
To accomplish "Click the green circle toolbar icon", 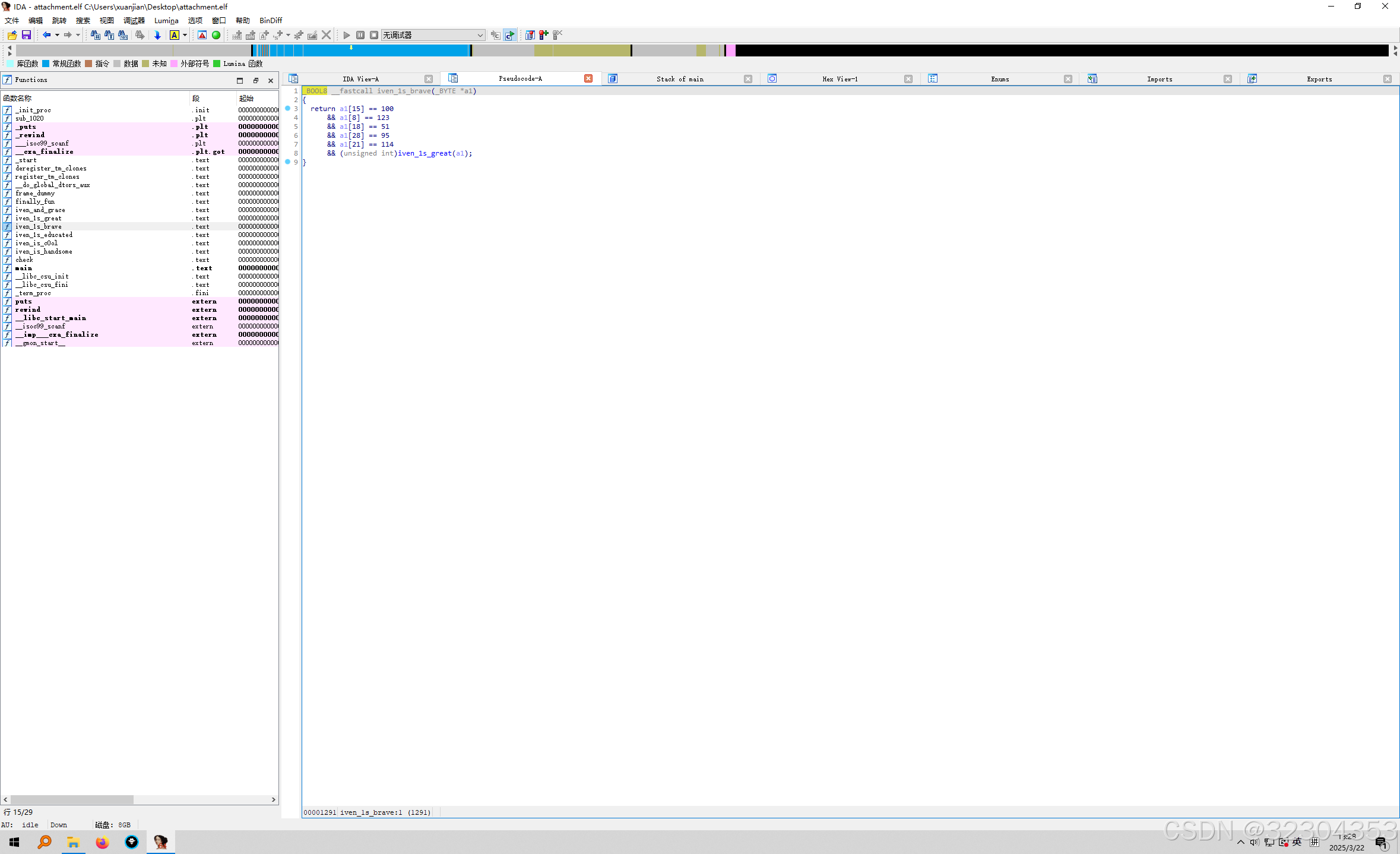I will click(216, 35).
